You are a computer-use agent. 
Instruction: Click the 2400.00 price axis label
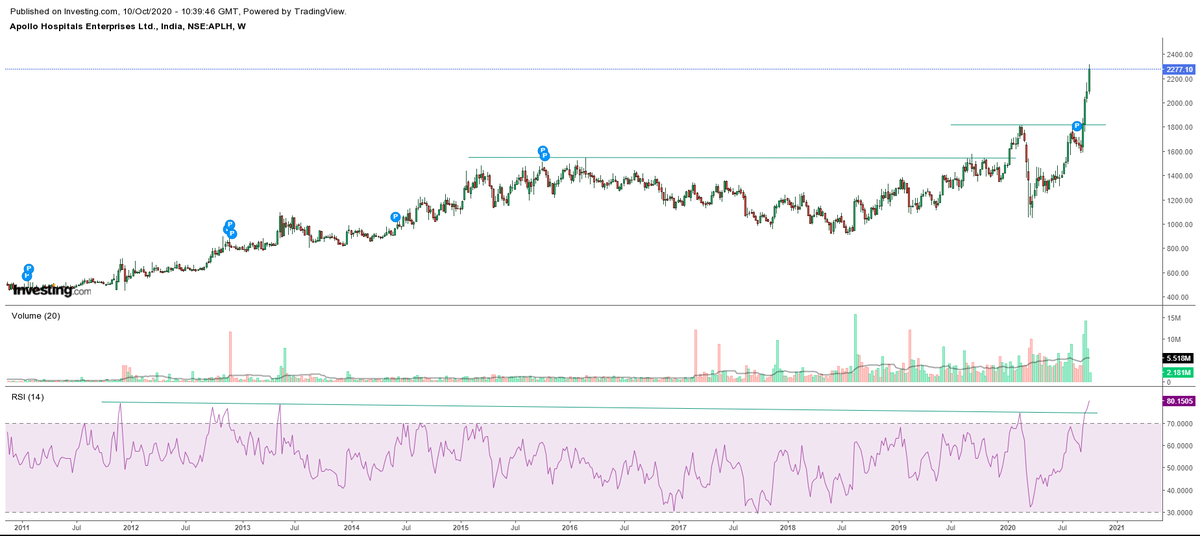click(1180, 54)
